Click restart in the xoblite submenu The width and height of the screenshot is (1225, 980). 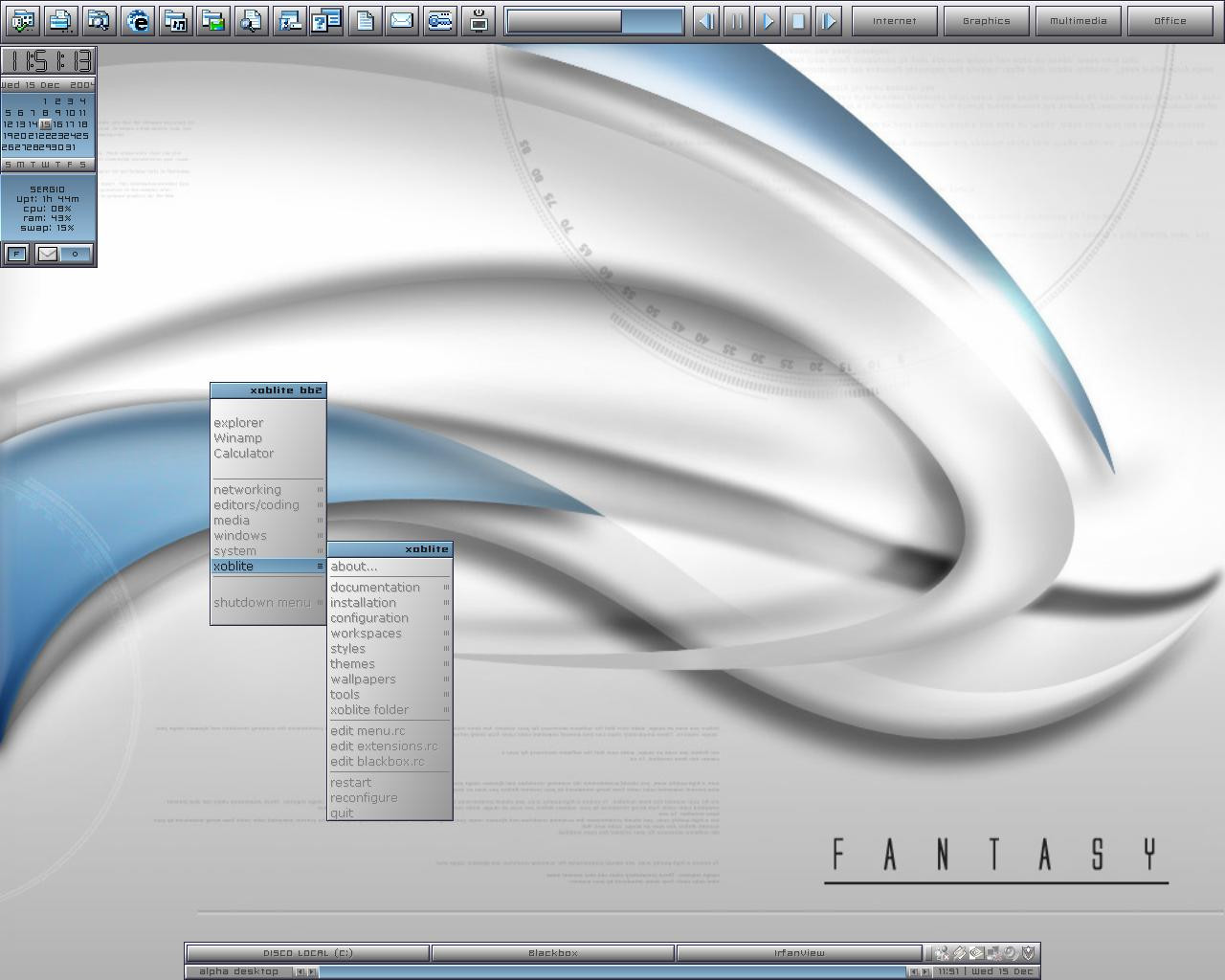click(x=390, y=783)
